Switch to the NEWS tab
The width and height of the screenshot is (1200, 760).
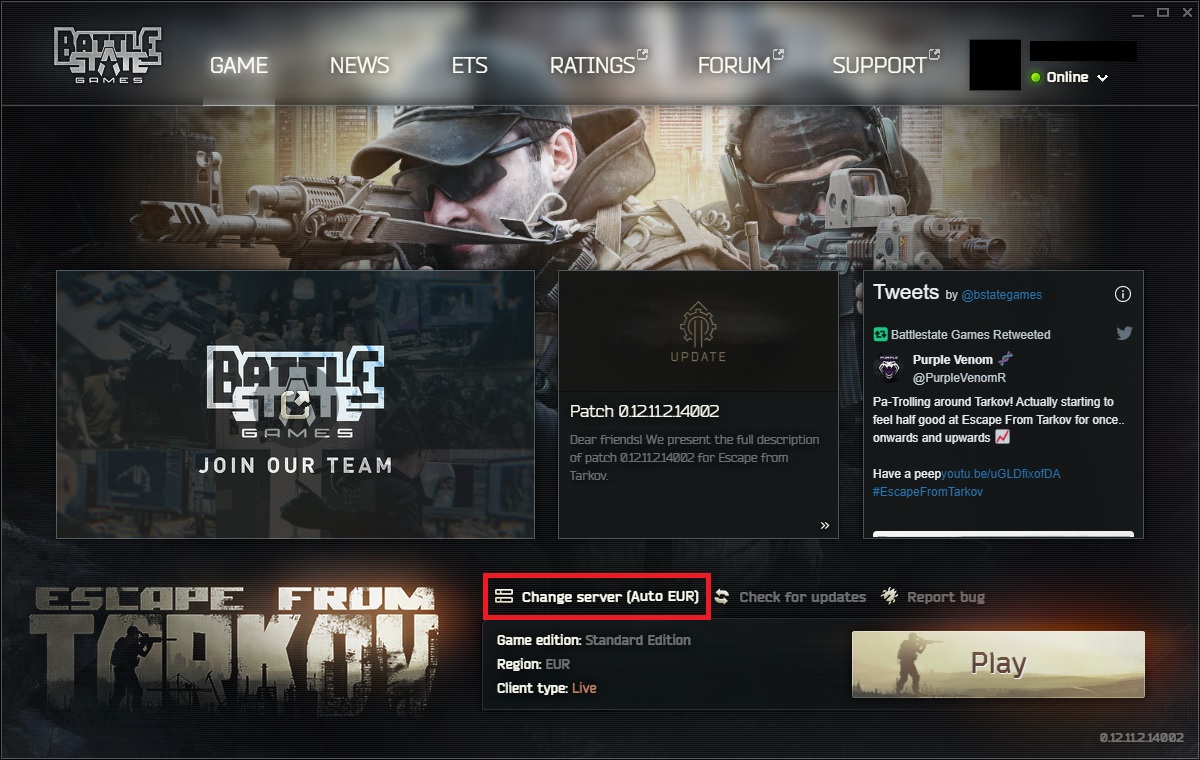pyautogui.click(x=359, y=65)
